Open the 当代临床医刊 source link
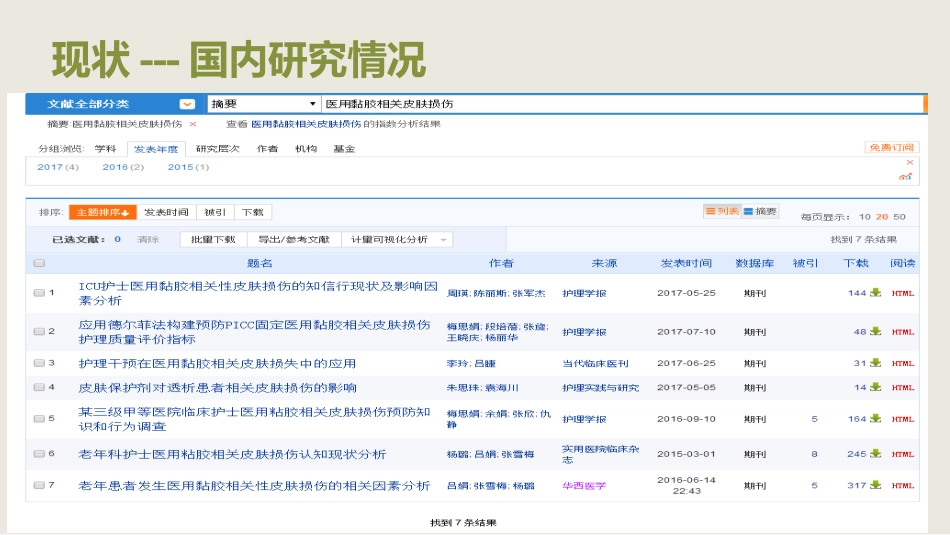The height and width of the screenshot is (535, 950). coord(595,364)
